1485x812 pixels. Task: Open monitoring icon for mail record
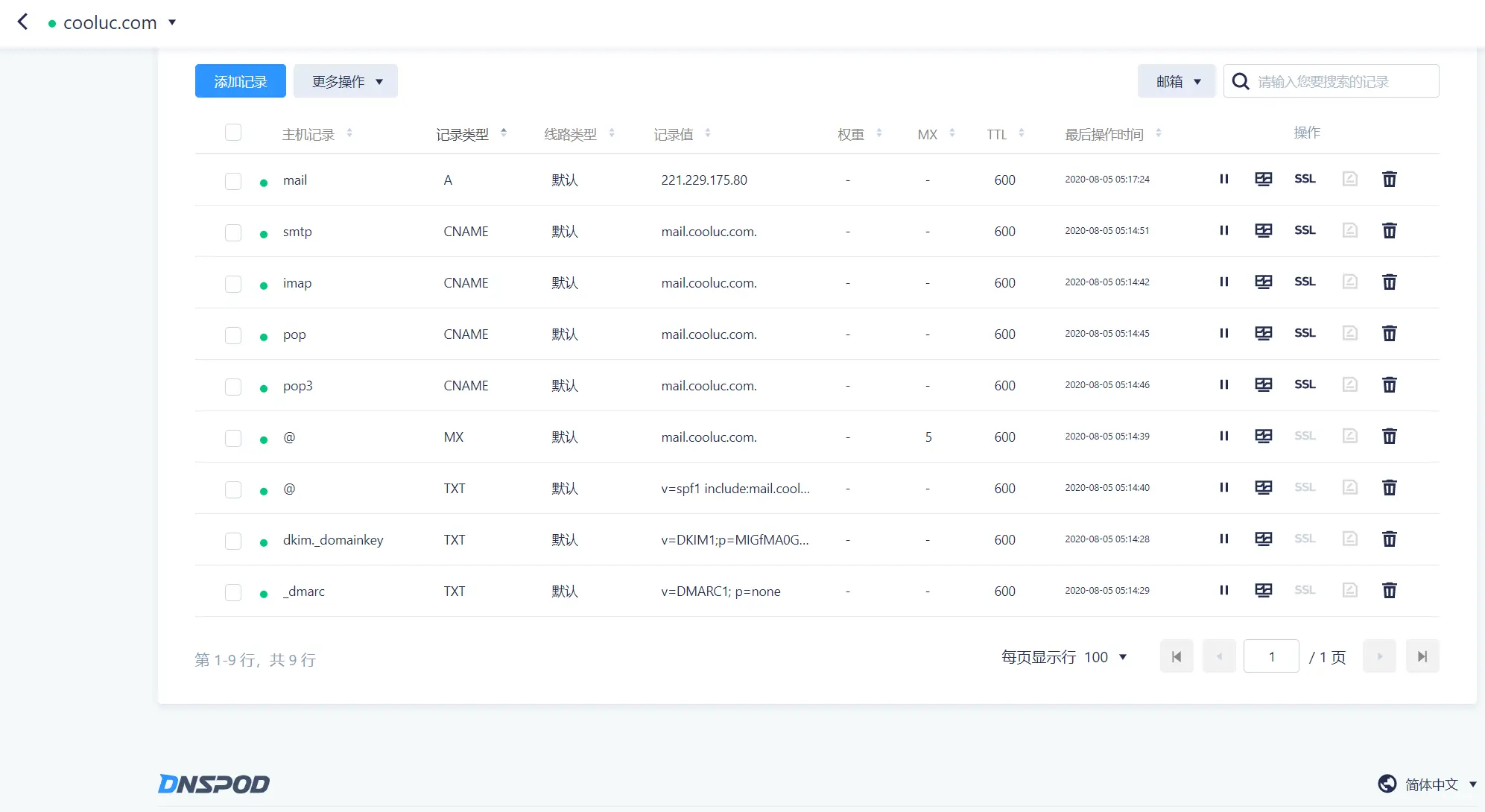1264,179
